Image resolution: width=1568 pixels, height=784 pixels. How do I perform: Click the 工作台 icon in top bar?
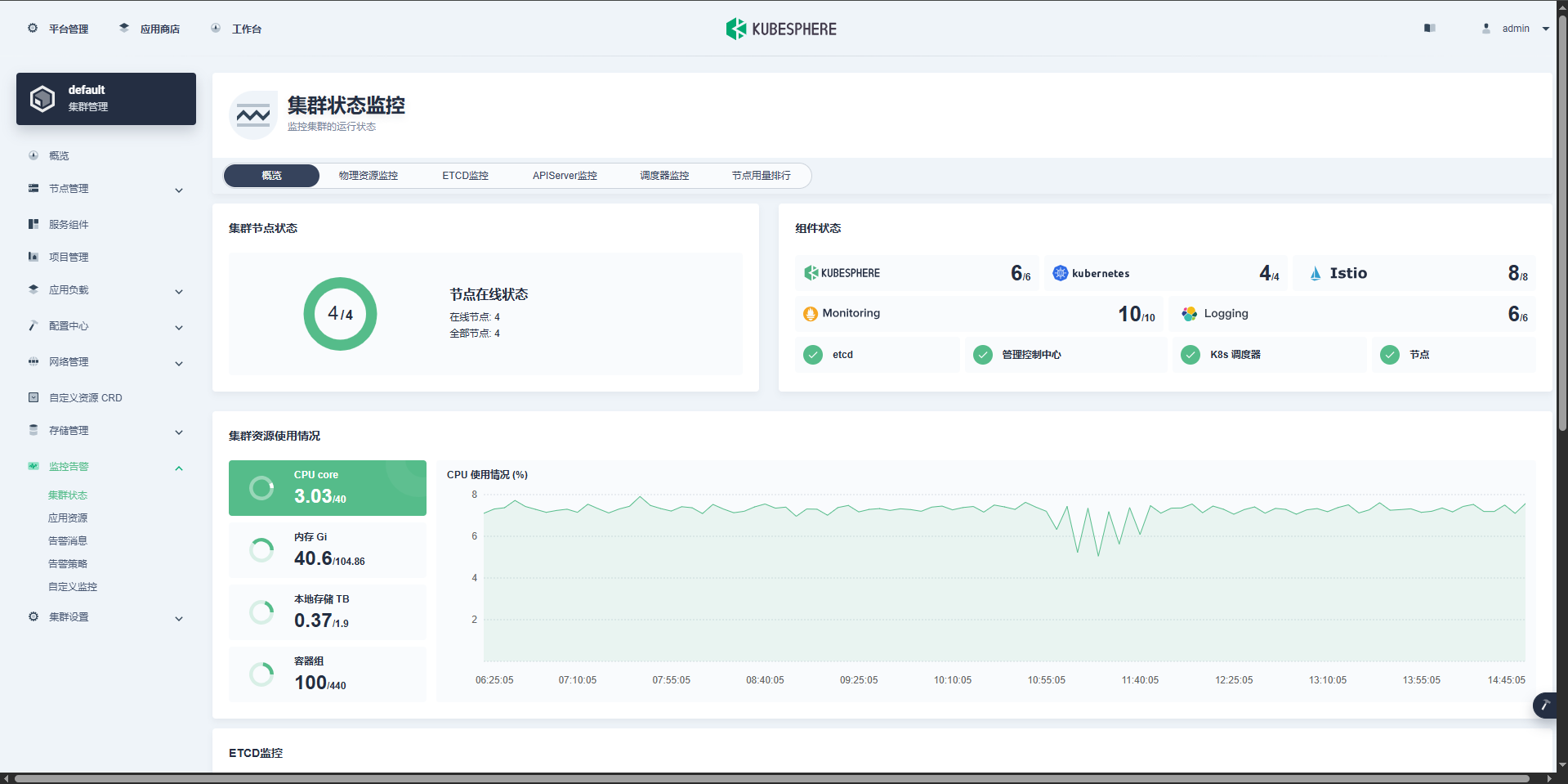coord(216,28)
